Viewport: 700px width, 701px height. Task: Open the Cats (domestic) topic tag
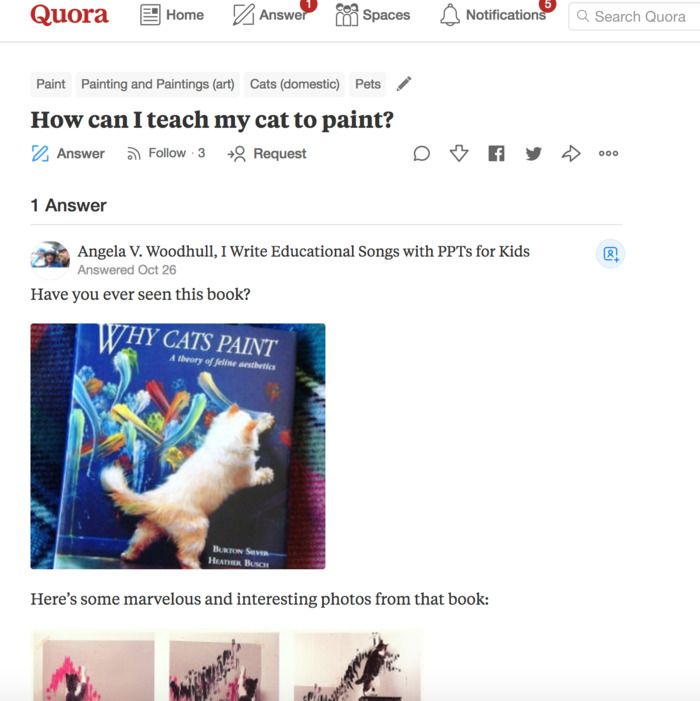tap(295, 84)
